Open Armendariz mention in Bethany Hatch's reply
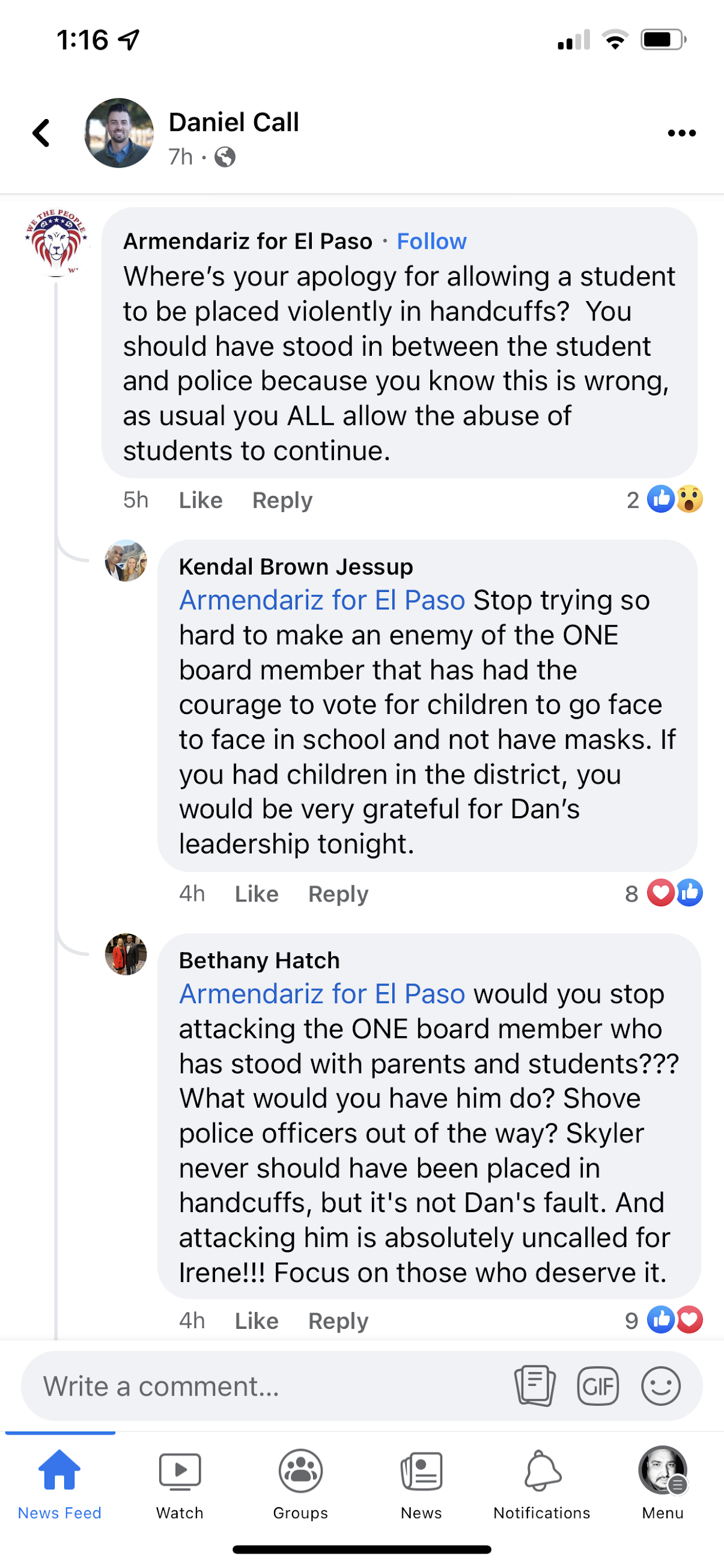Screen dimensions: 724x1568 click(x=322, y=994)
